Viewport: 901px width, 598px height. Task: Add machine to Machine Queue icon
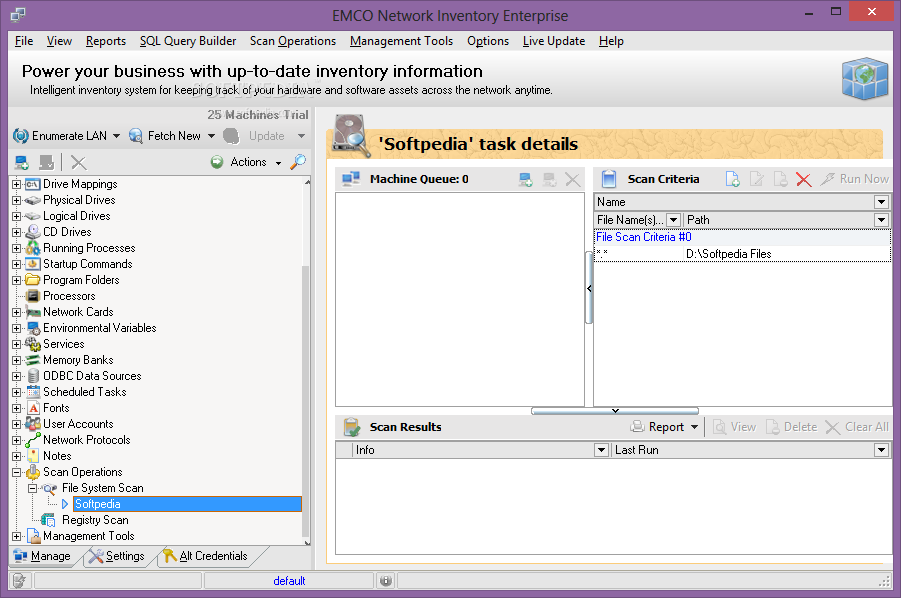[525, 179]
